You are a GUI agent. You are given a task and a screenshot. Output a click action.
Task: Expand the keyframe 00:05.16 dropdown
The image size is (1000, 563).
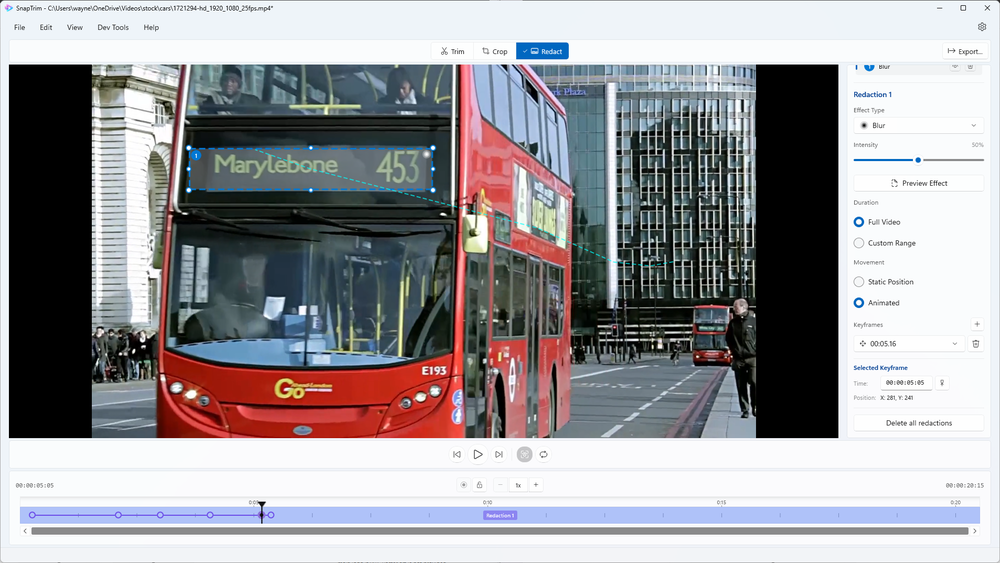(x=908, y=344)
